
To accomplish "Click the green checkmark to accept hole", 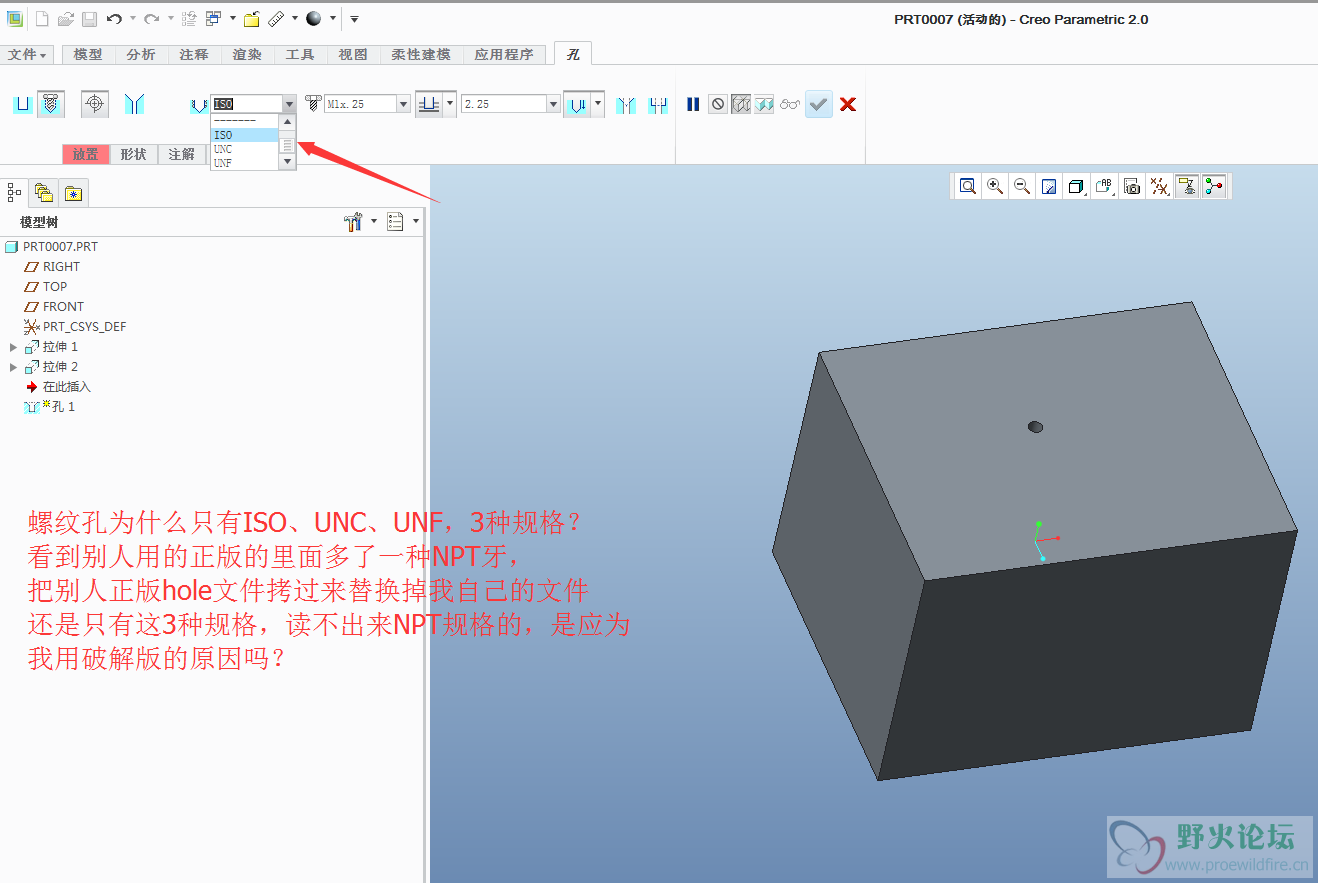I will coord(819,104).
